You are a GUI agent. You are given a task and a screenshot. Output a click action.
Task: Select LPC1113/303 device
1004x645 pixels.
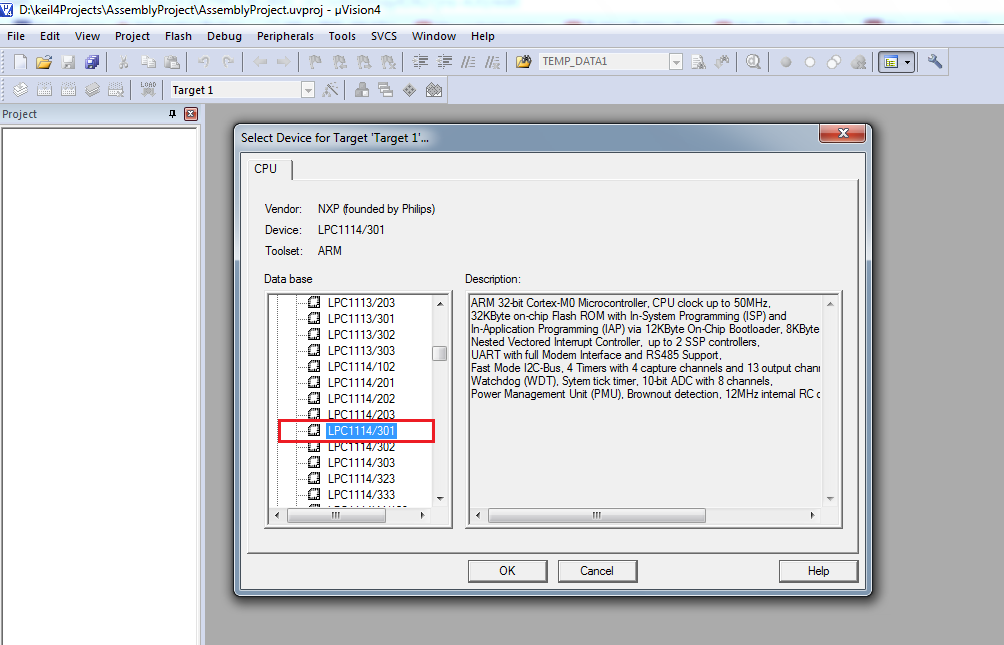point(361,350)
